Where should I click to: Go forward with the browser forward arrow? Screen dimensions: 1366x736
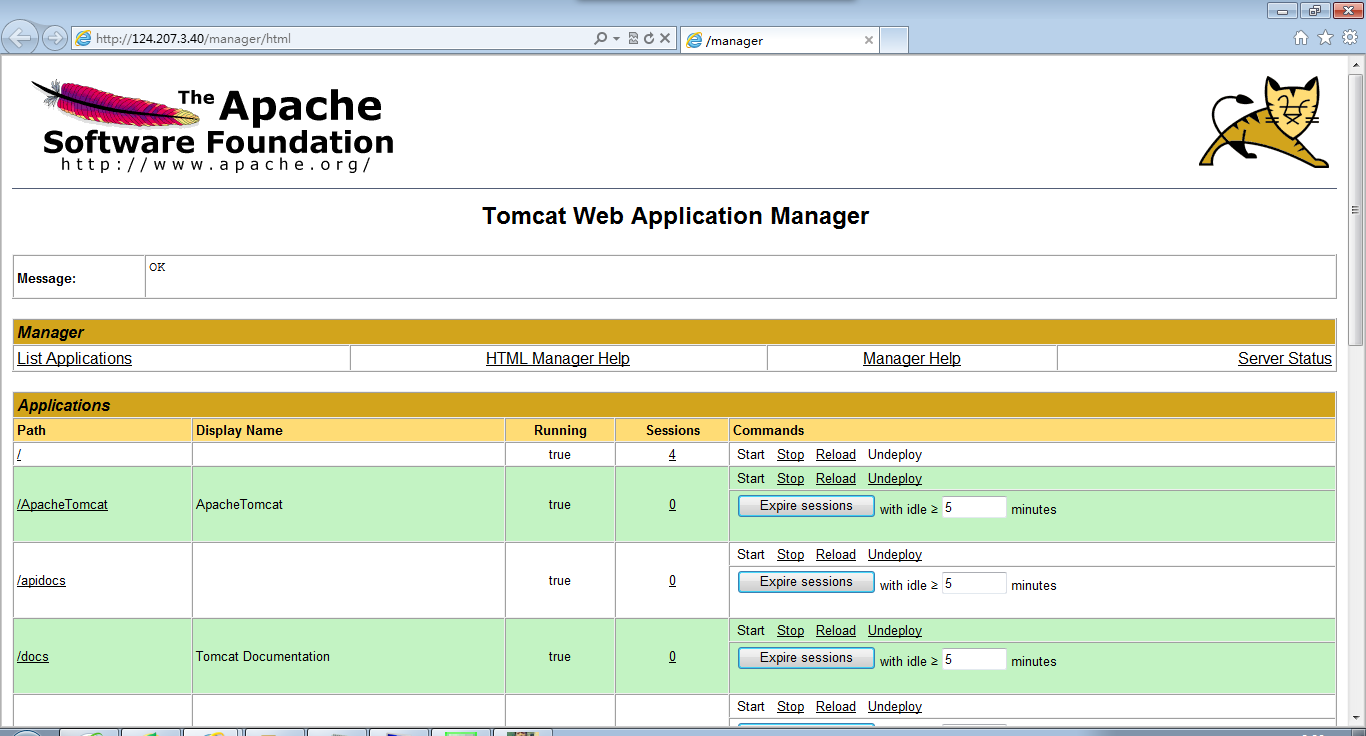pos(54,39)
